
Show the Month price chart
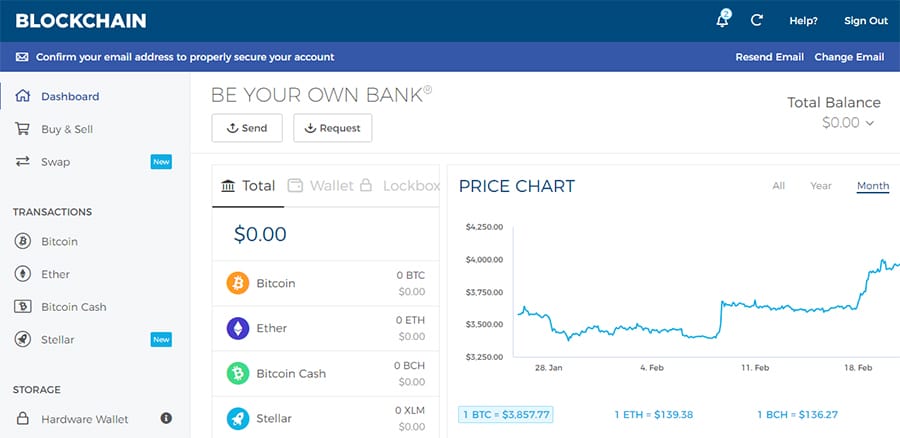(873, 185)
